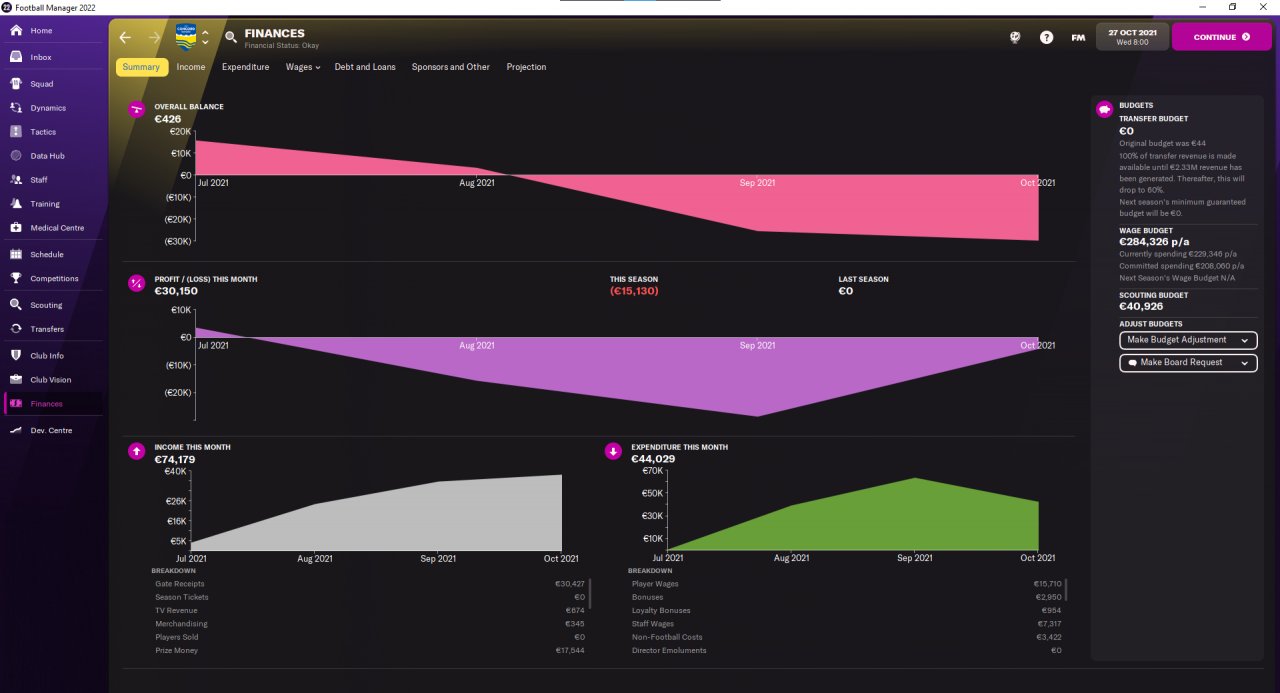The height and width of the screenshot is (693, 1280).
Task: Open the help question mark icon
Action: coord(1046,37)
